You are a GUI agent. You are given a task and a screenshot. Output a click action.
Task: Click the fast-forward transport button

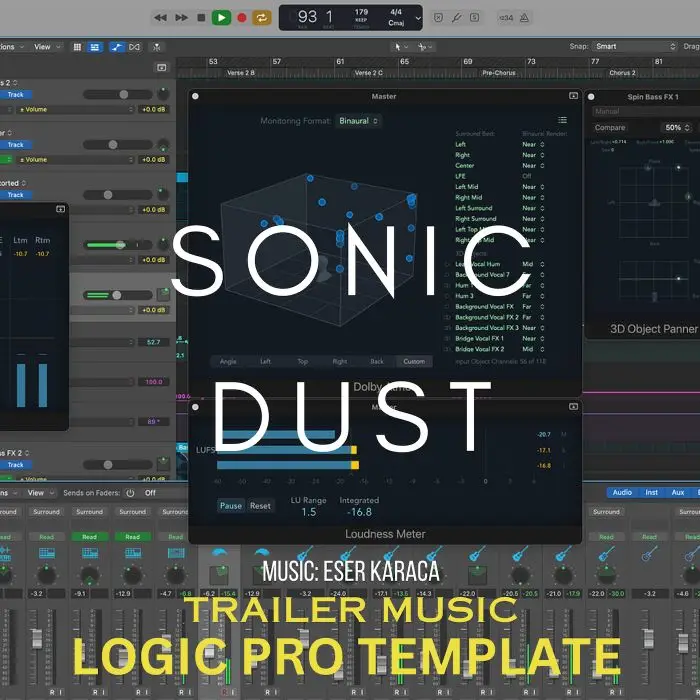pyautogui.click(x=181, y=18)
